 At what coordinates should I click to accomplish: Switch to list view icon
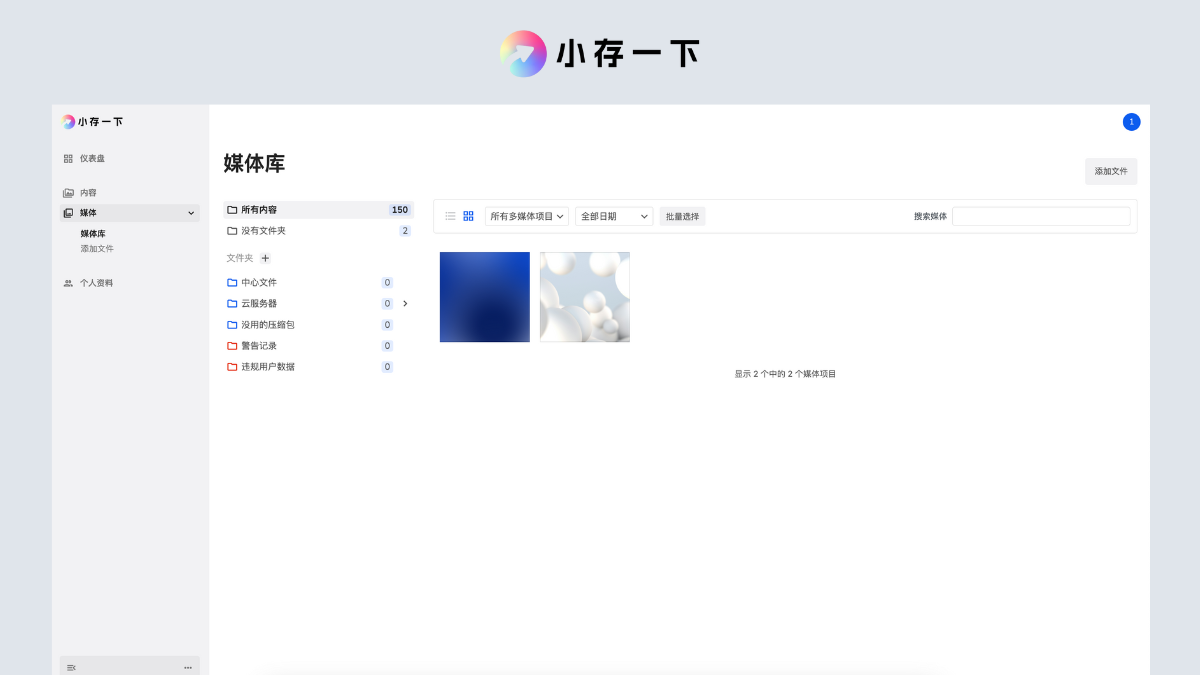[450, 216]
